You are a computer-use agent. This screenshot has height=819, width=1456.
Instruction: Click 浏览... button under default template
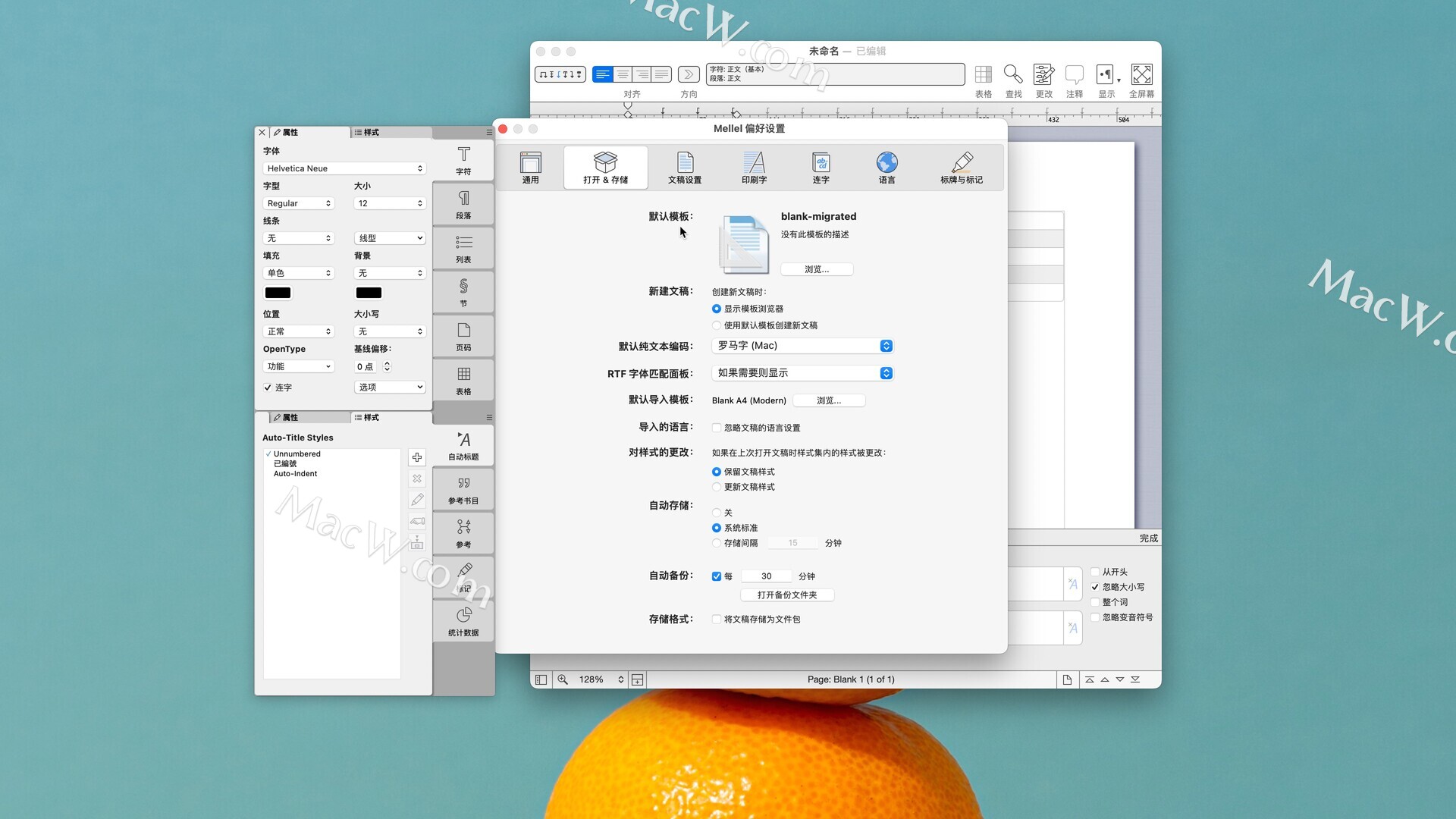tap(817, 269)
